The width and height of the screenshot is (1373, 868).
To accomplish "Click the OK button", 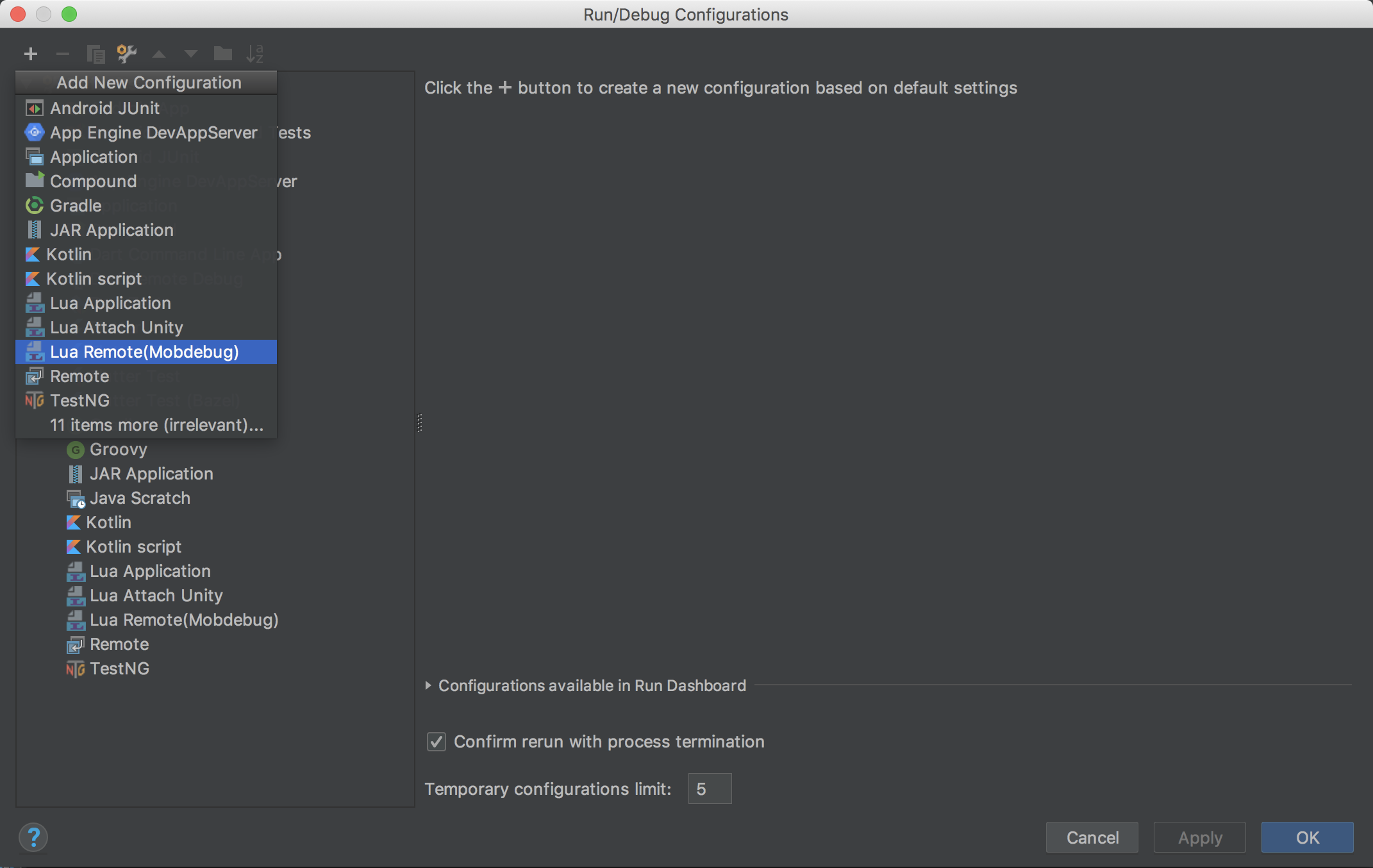I will tap(1306, 837).
